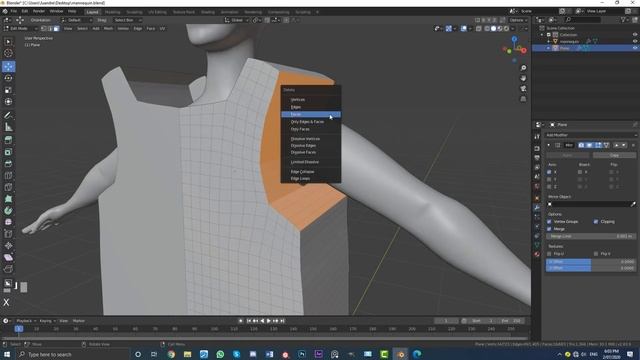This screenshot has width=640, height=360.
Task: Hide the Plane object in outliner
Action: (x=635, y=48)
